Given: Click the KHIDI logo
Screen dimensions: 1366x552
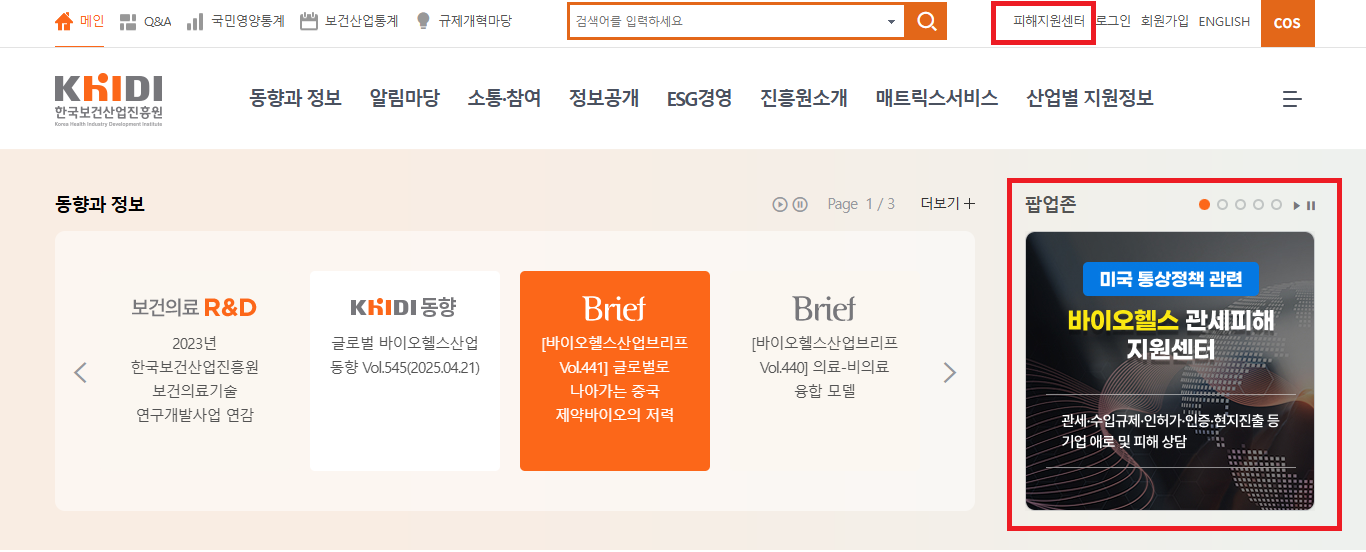Looking at the screenshot, I should (x=109, y=99).
